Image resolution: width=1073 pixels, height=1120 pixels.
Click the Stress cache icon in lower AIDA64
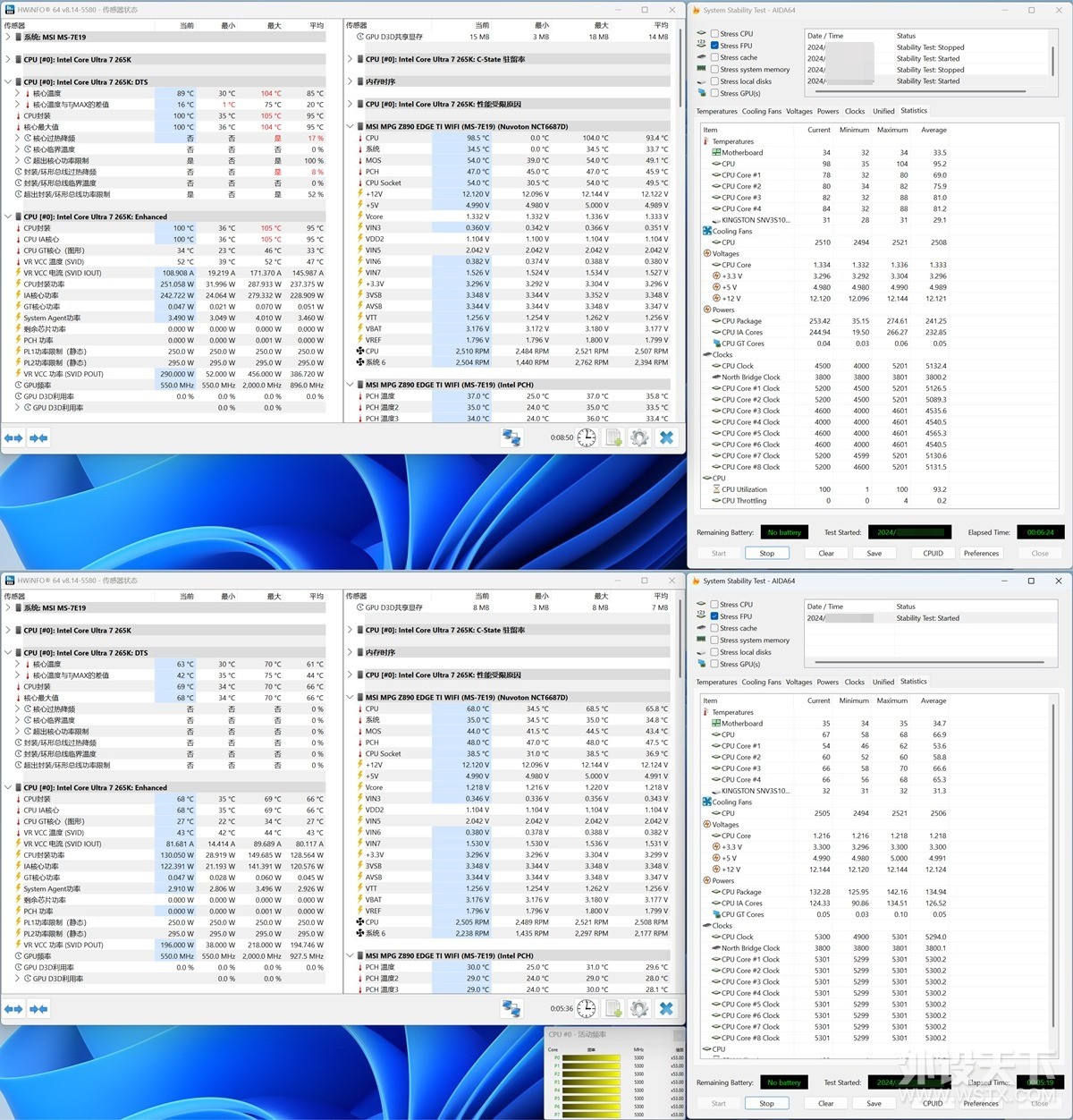pyautogui.click(x=701, y=628)
